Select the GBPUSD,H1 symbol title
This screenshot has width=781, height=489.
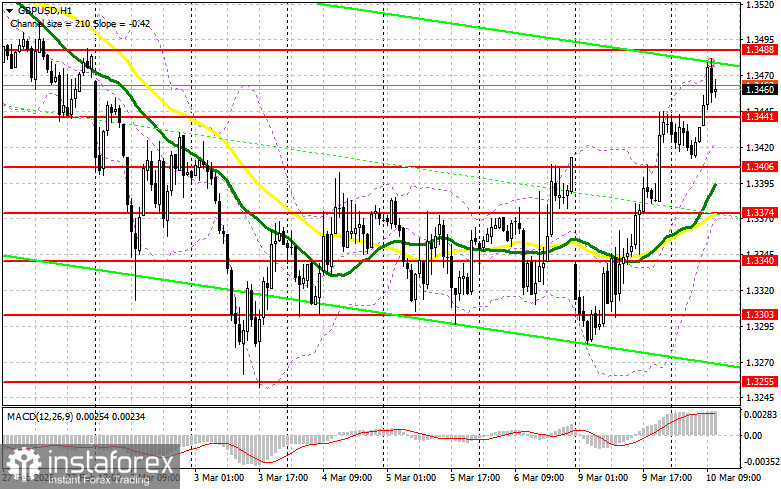point(44,10)
